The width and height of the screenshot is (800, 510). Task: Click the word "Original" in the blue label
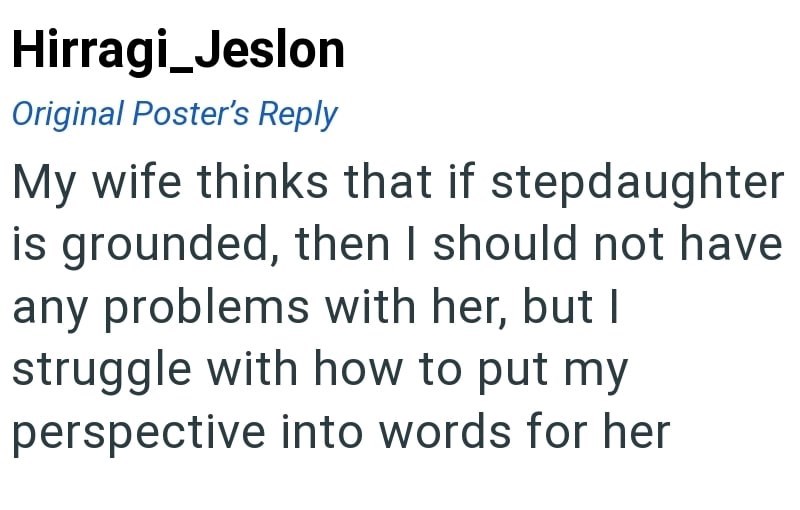coord(68,114)
